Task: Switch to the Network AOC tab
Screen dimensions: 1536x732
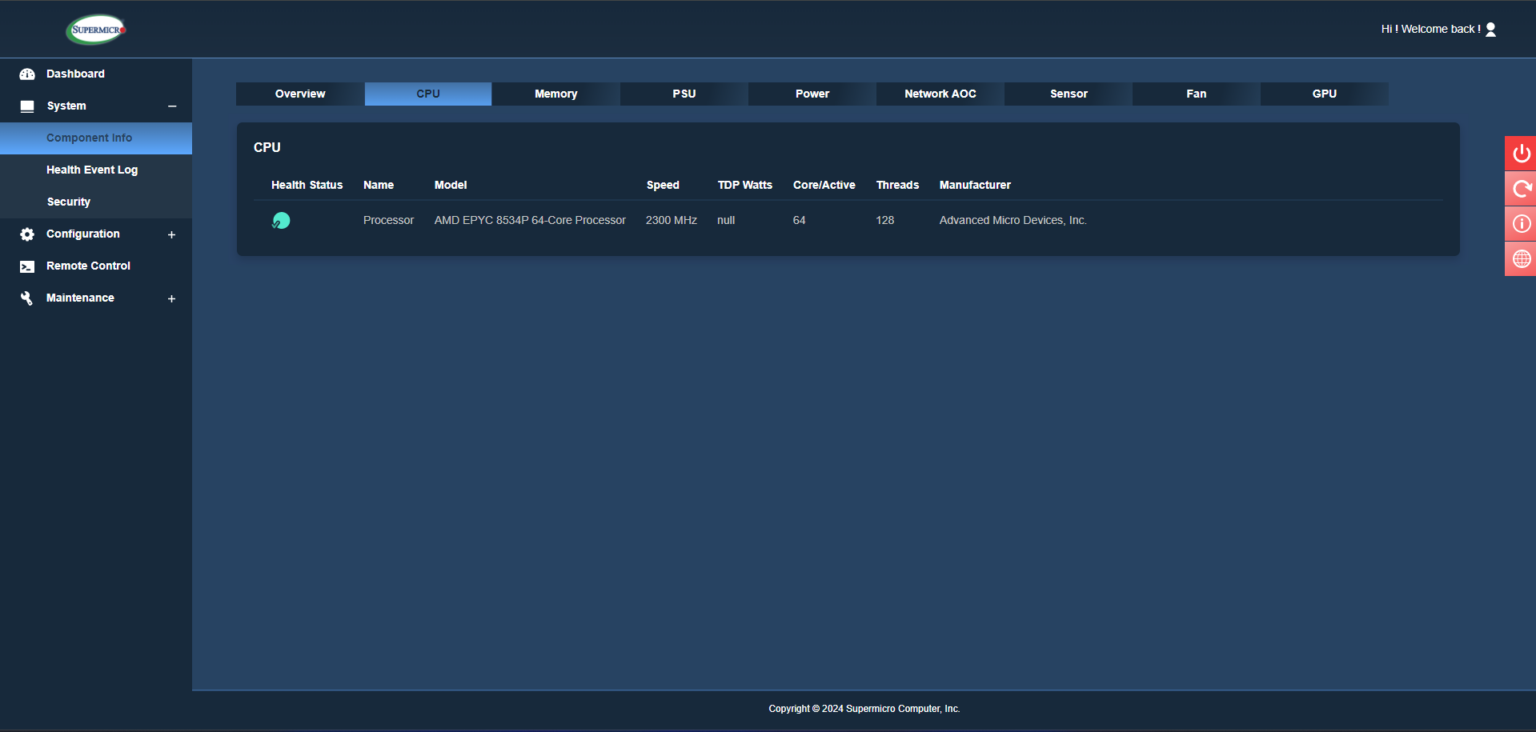Action: [x=940, y=94]
